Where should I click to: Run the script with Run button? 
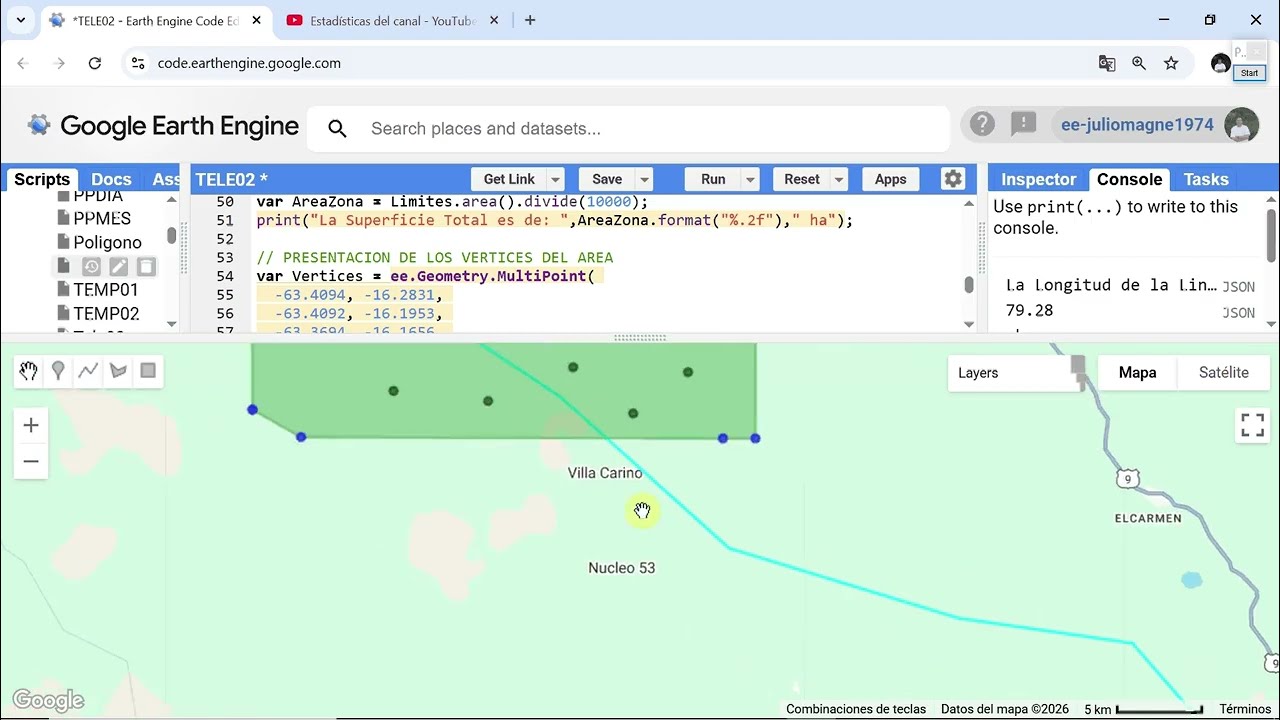coord(713,180)
